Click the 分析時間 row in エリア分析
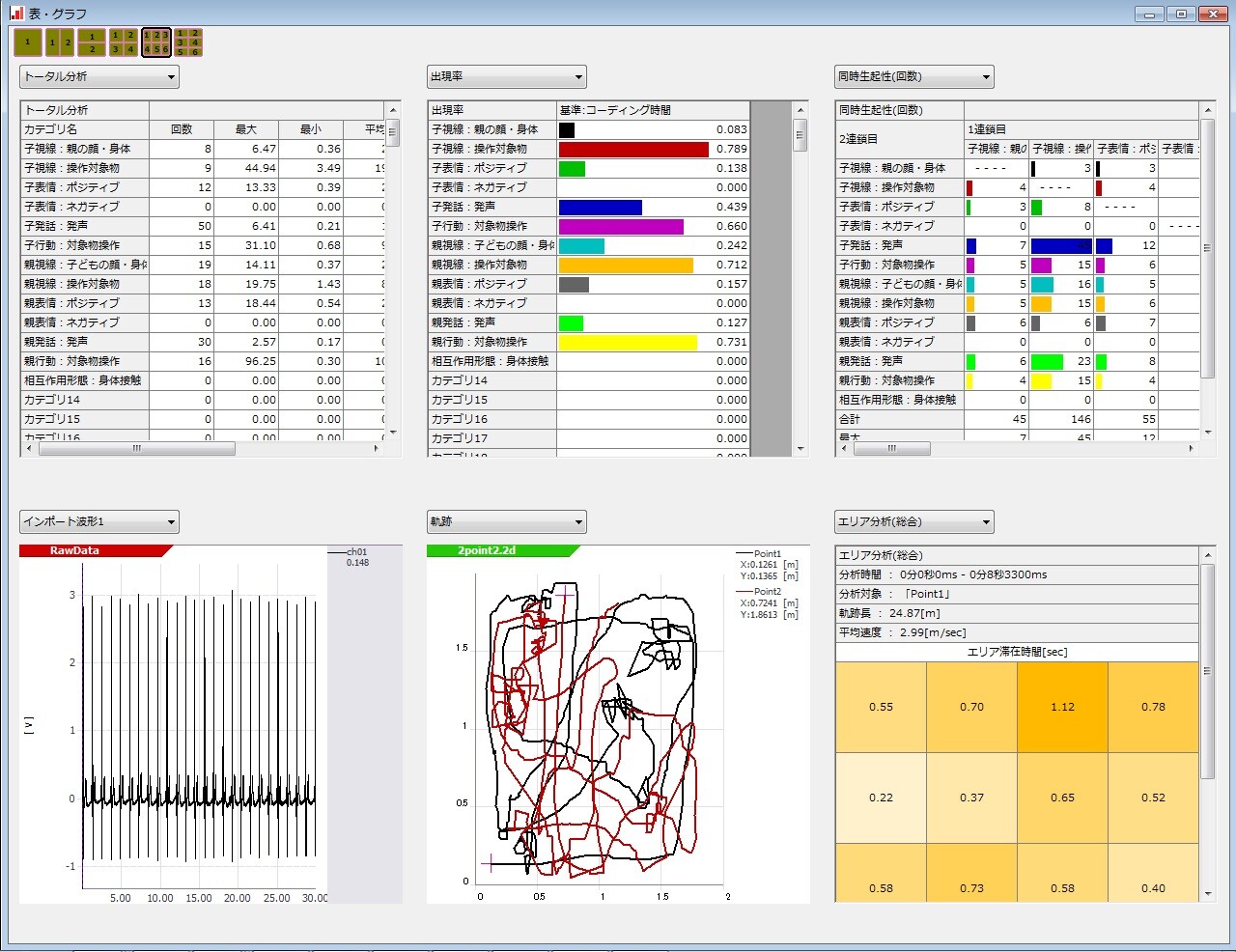 1018,574
